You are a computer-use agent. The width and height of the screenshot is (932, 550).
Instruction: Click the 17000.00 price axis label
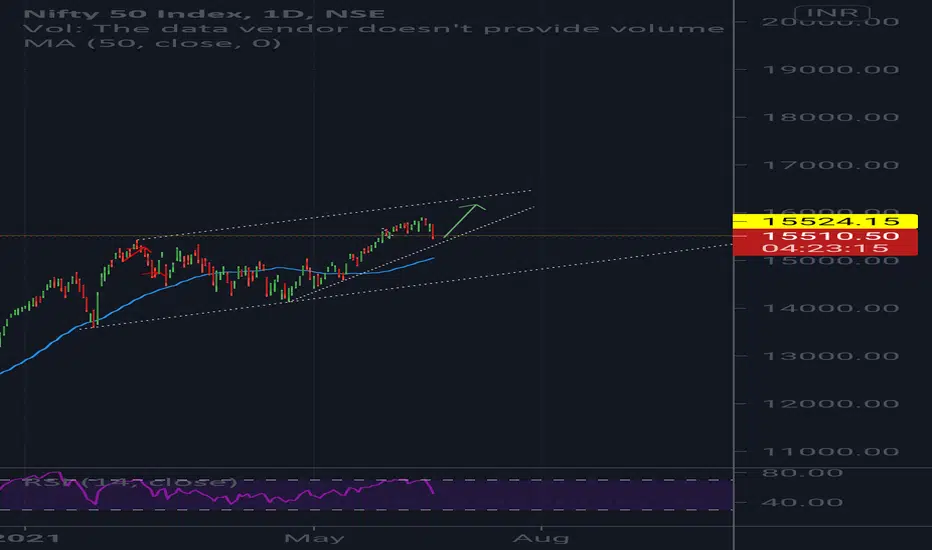pyautogui.click(x=830, y=165)
